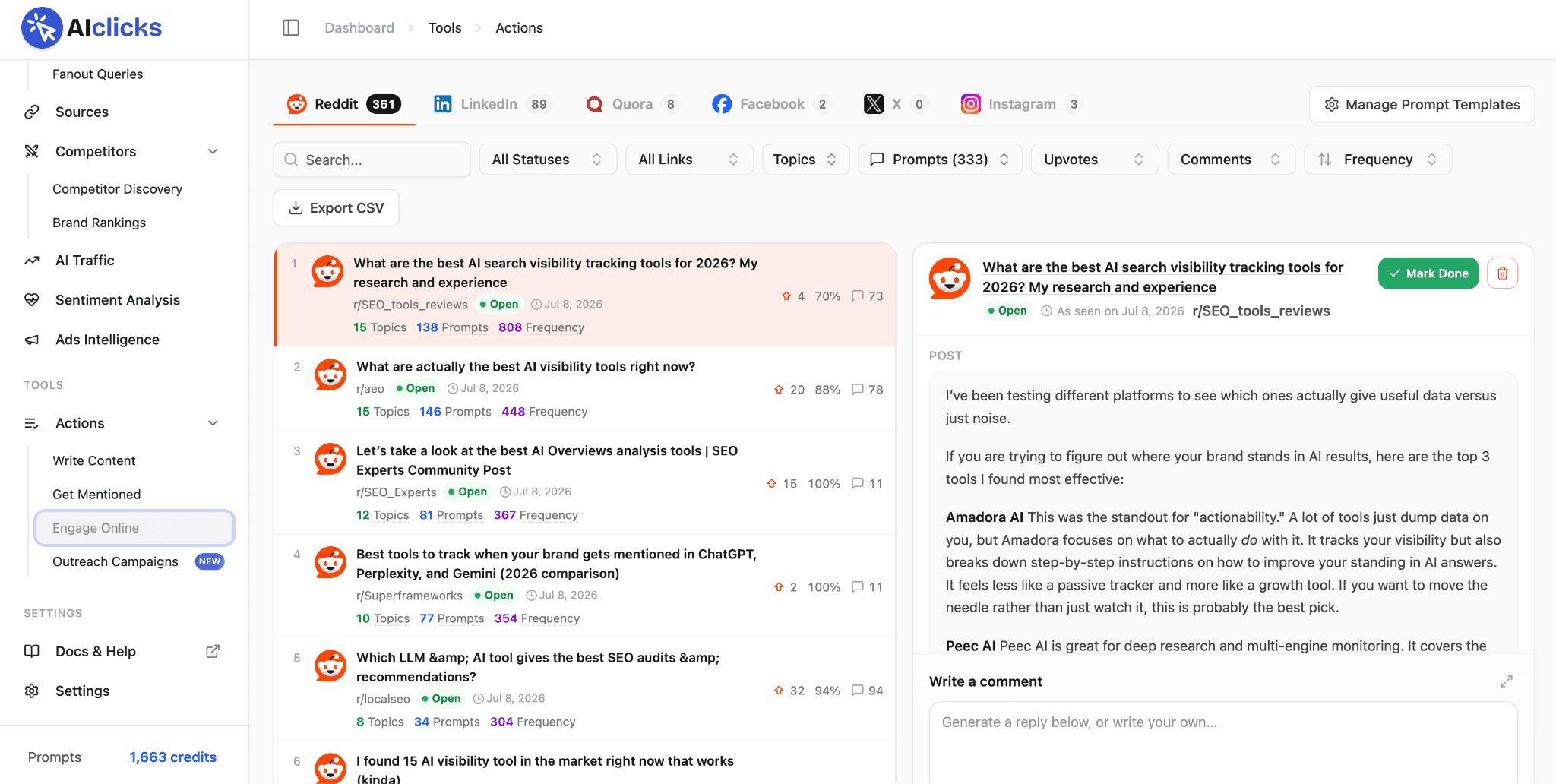Click the AIclicks logo icon
Viewport: 1556px width, 784px height.
pos(42,28)
